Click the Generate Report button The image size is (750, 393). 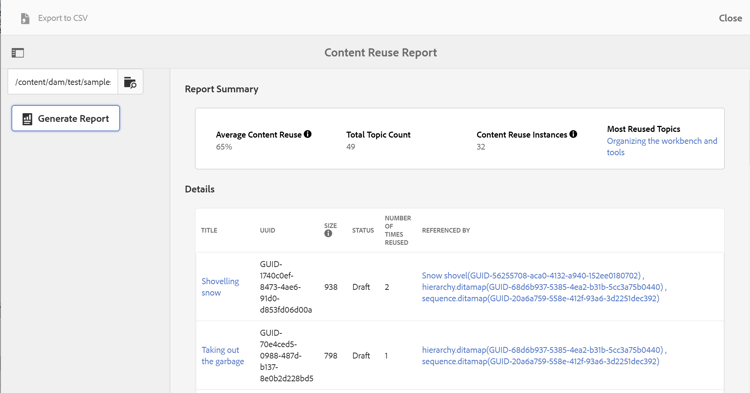pos(66,119)
